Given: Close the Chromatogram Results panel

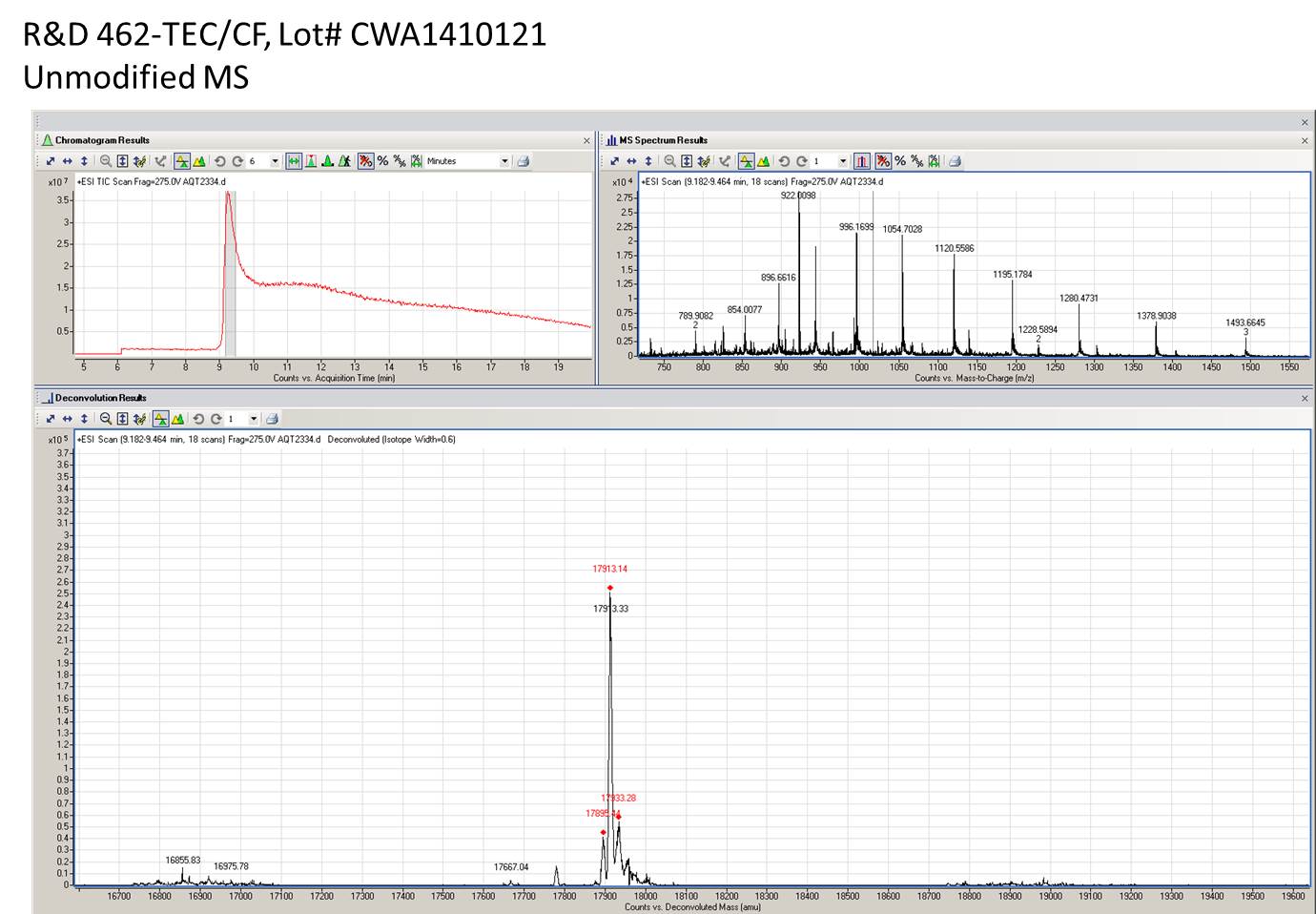Looking at the screenshot, I should pos(586,140).
